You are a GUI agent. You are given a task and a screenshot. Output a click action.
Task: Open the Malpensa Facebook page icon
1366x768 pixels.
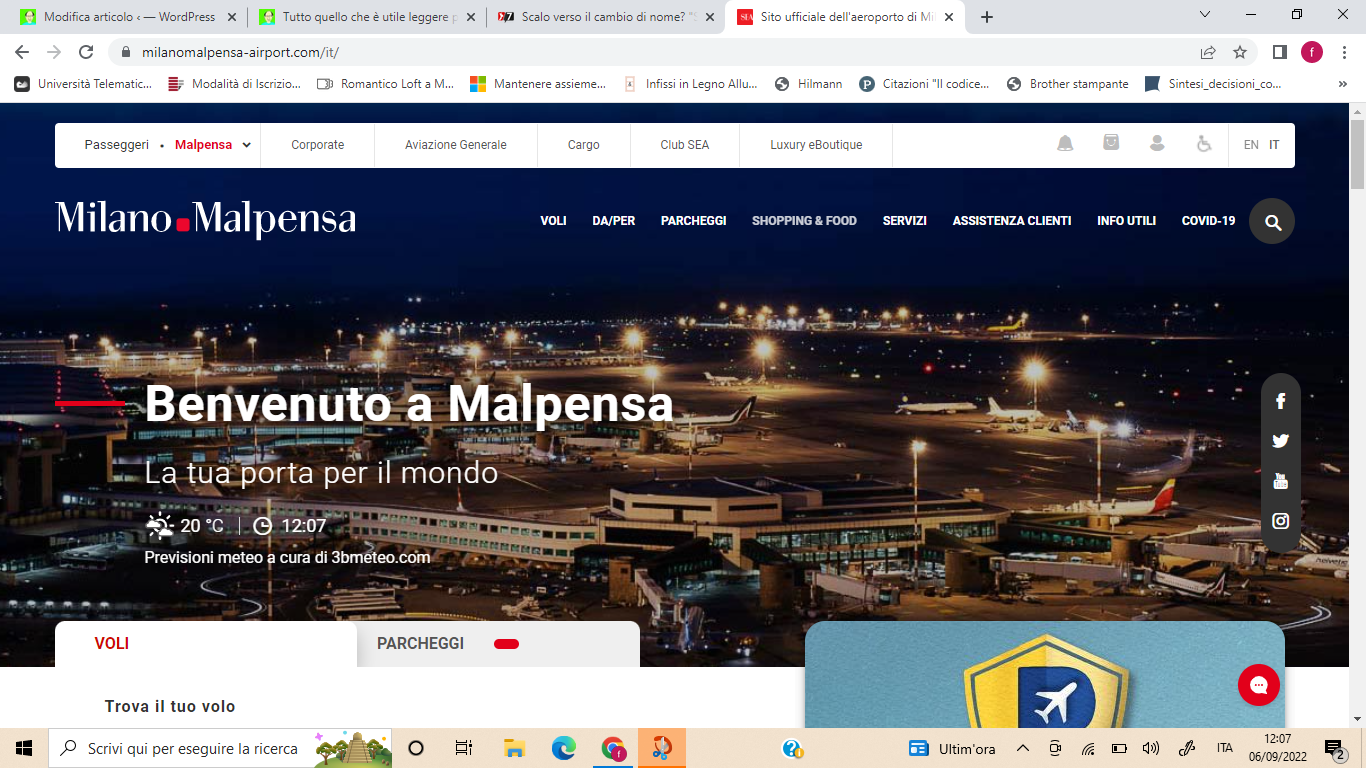1280,401
